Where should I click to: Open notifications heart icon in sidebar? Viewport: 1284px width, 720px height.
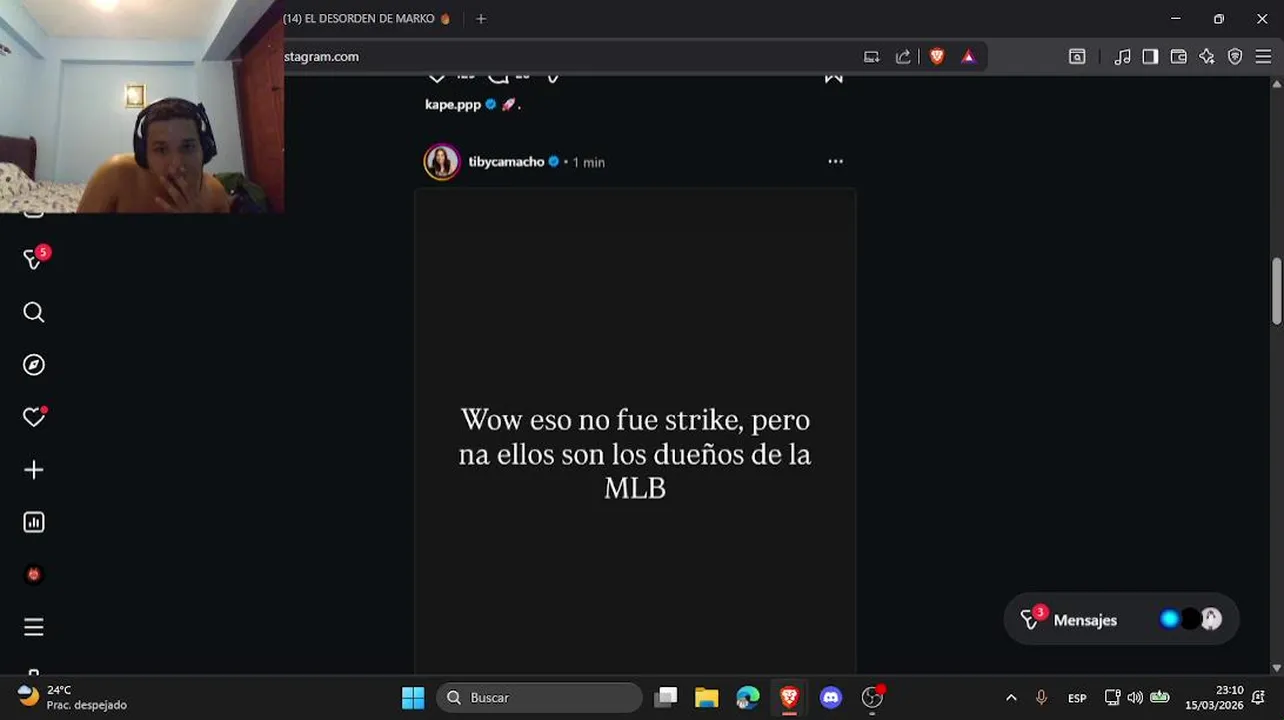[x=34, y=417]
